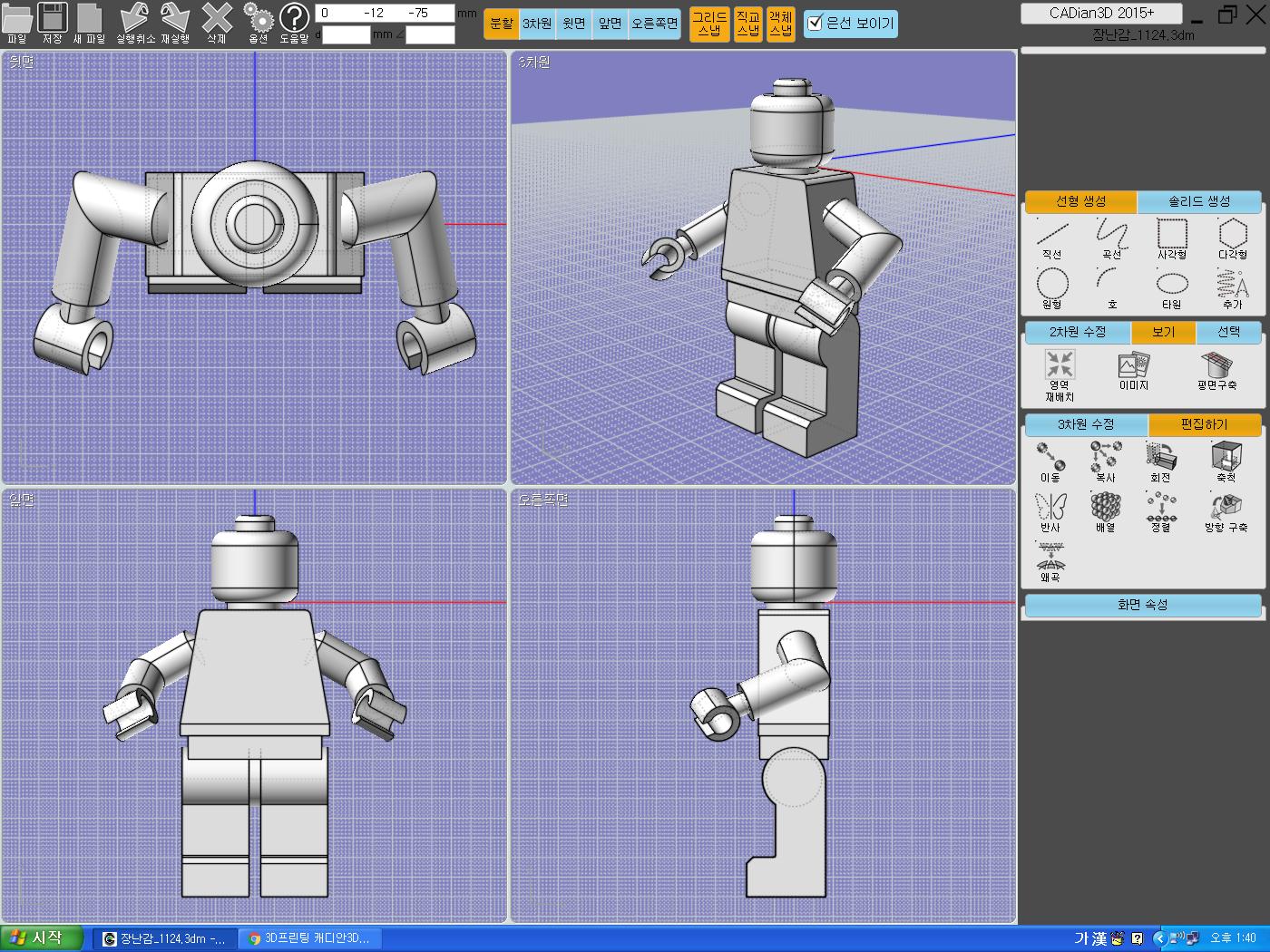Toggle 객체 스냅 object snap
The image size is (1270, 952).
point(780,24)
